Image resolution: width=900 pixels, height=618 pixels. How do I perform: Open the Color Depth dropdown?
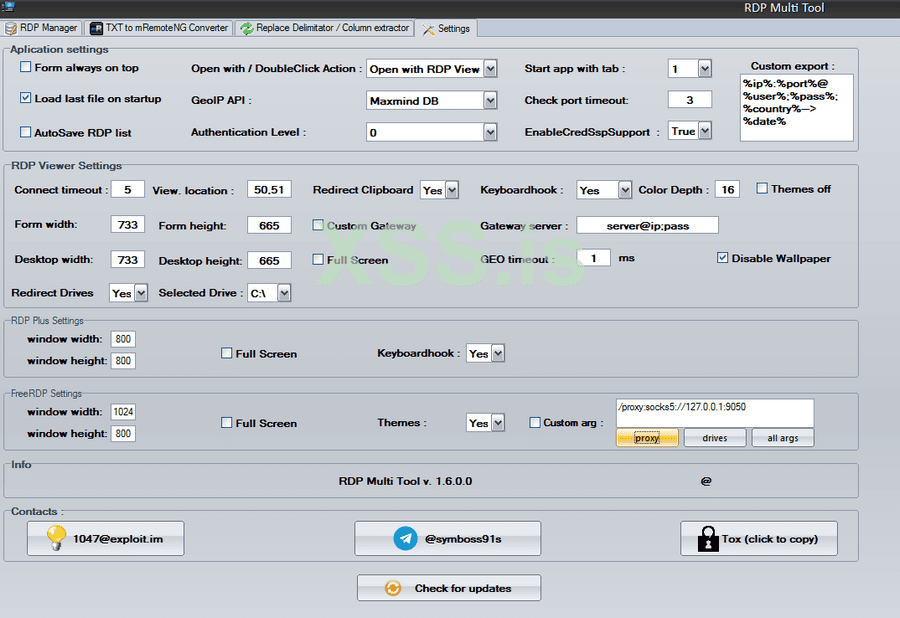[x=727, y=190]
